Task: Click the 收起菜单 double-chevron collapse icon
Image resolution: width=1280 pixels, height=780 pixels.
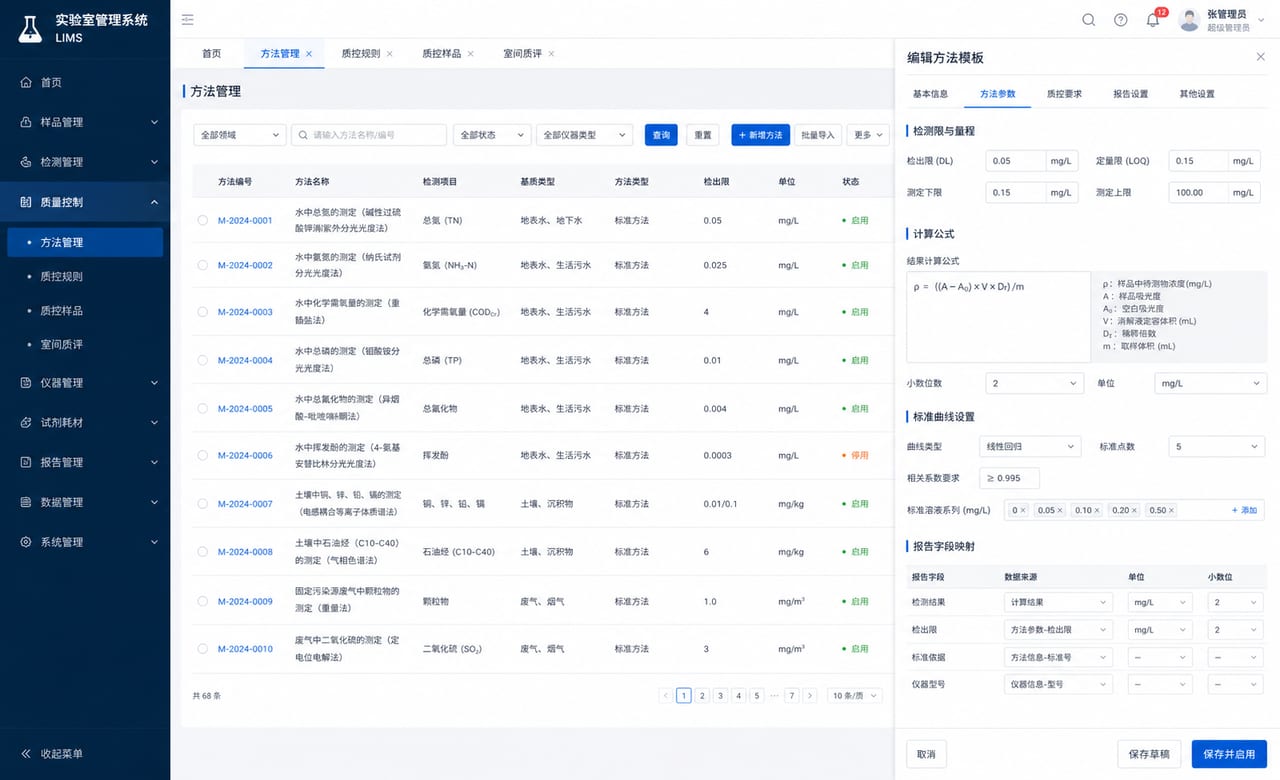Action: click(x=27, y=754)
